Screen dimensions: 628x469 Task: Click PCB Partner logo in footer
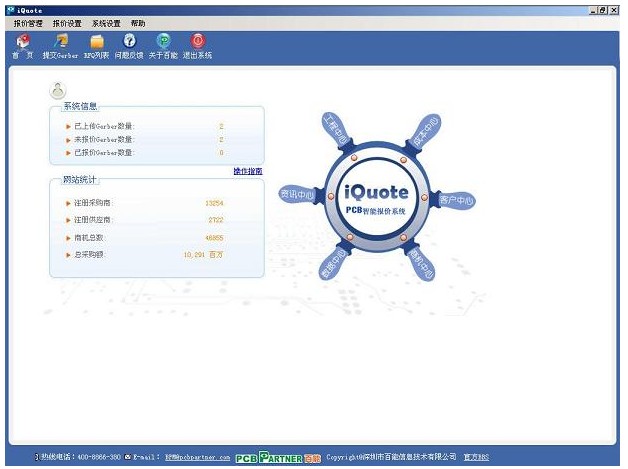tap(278, 457)
